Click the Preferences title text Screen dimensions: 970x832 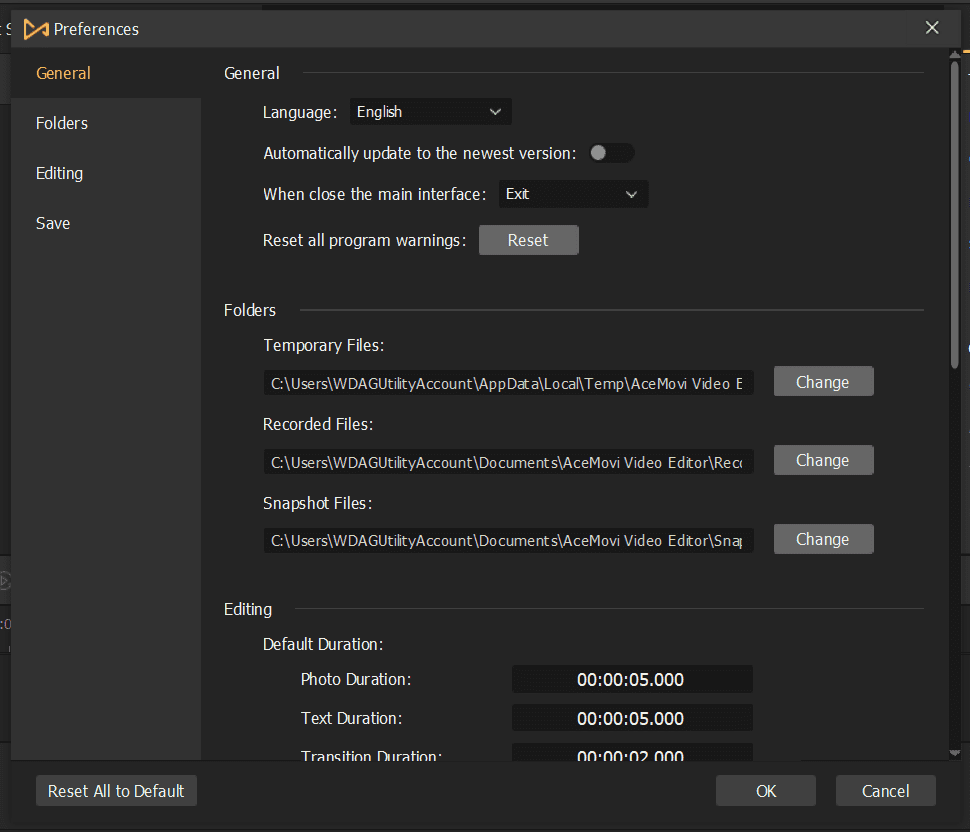(97, 29)
